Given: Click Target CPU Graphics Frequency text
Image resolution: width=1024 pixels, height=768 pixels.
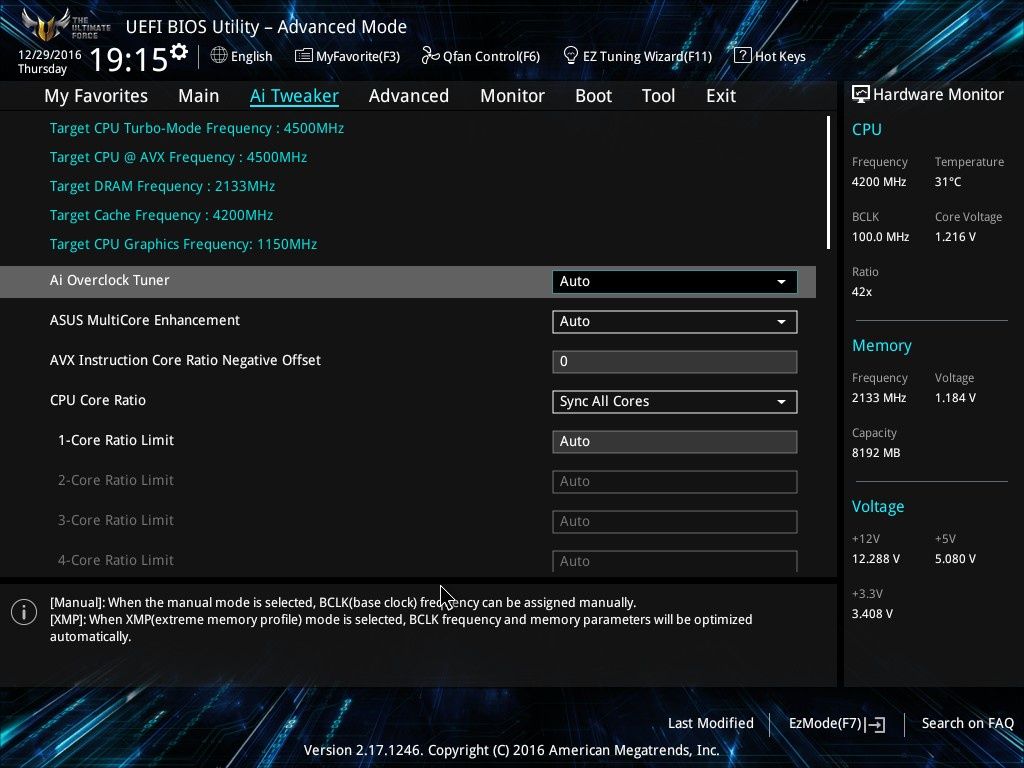Looking at the screenshot, I should click(x=184, y=244).
